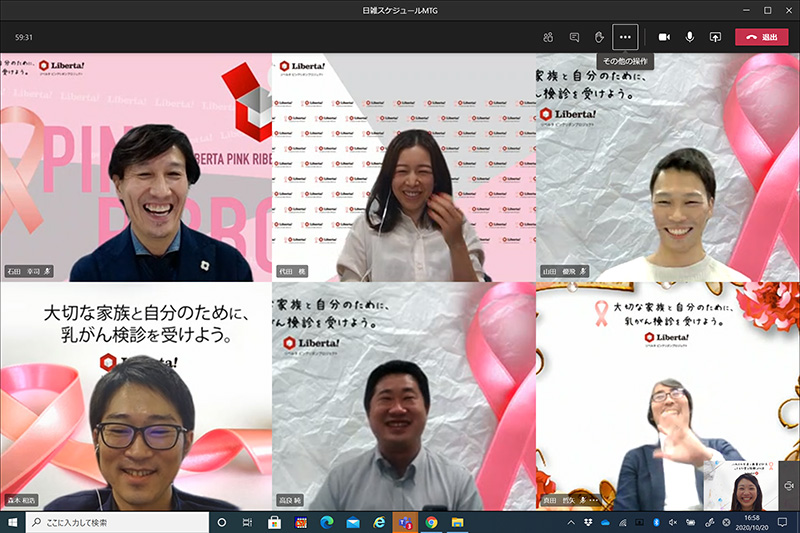
Task: Focus the ここに入力して検索 search box
Action: (x=117, y=522)
